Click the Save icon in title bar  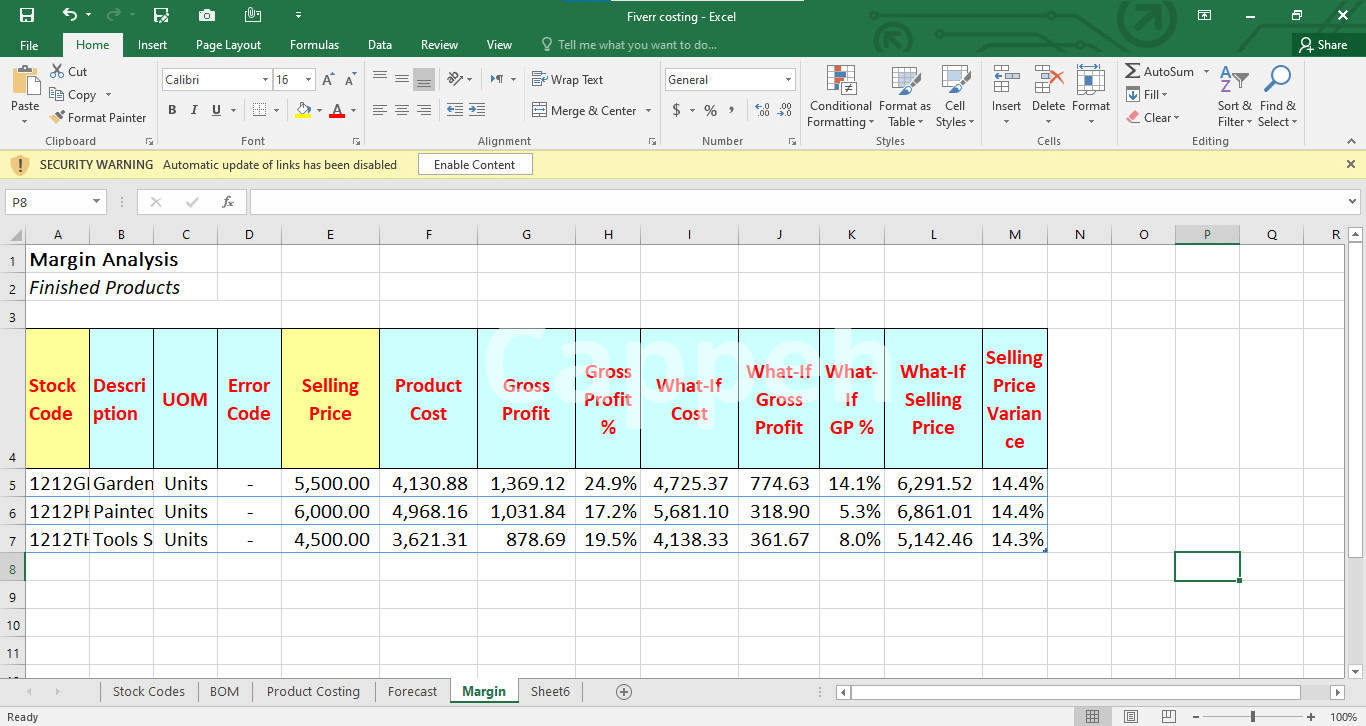click(27, 15)
